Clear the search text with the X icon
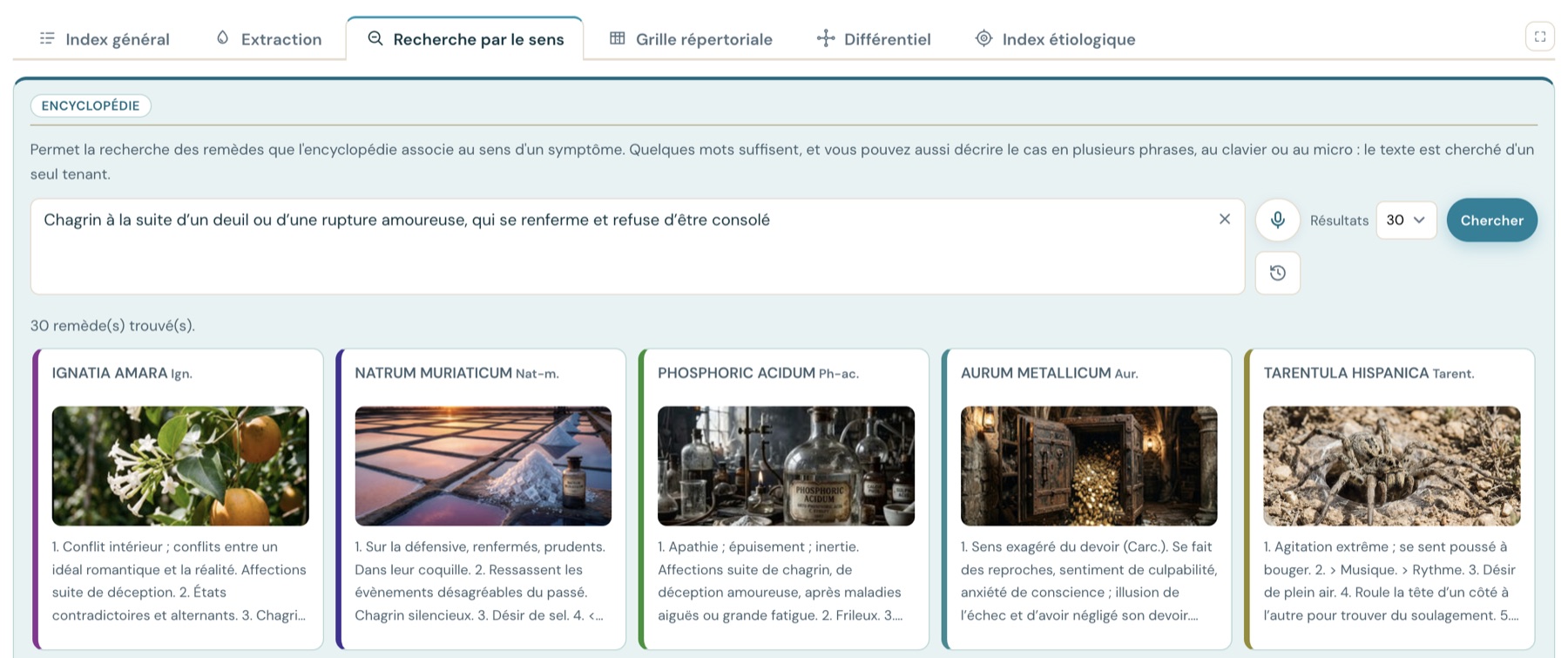This screenshot has height=658, width=1568. [x=1225, y=220]
